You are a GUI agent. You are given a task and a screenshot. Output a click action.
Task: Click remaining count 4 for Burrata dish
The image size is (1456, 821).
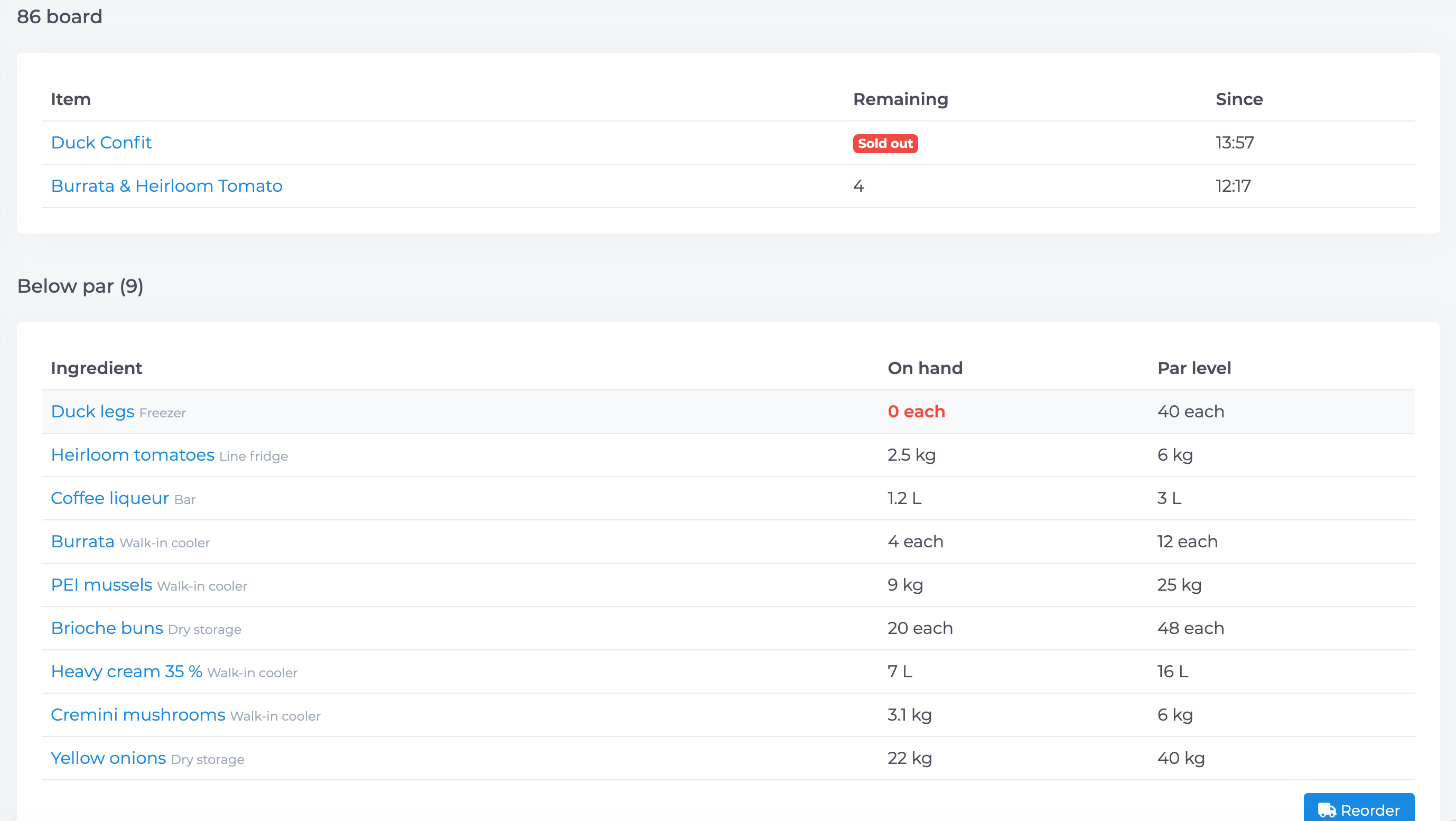[858, 186]
